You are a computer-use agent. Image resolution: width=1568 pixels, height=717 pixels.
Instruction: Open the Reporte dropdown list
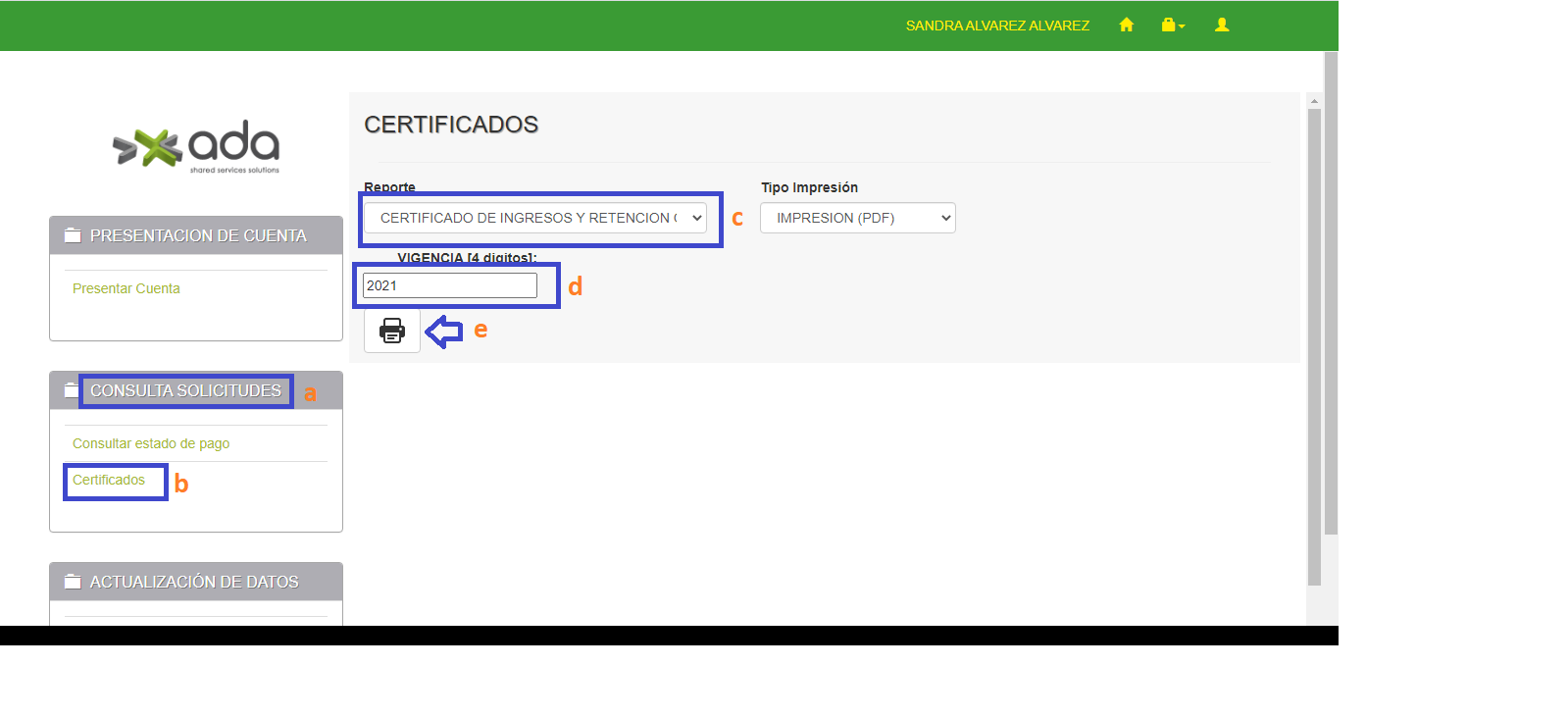(535, 218)
